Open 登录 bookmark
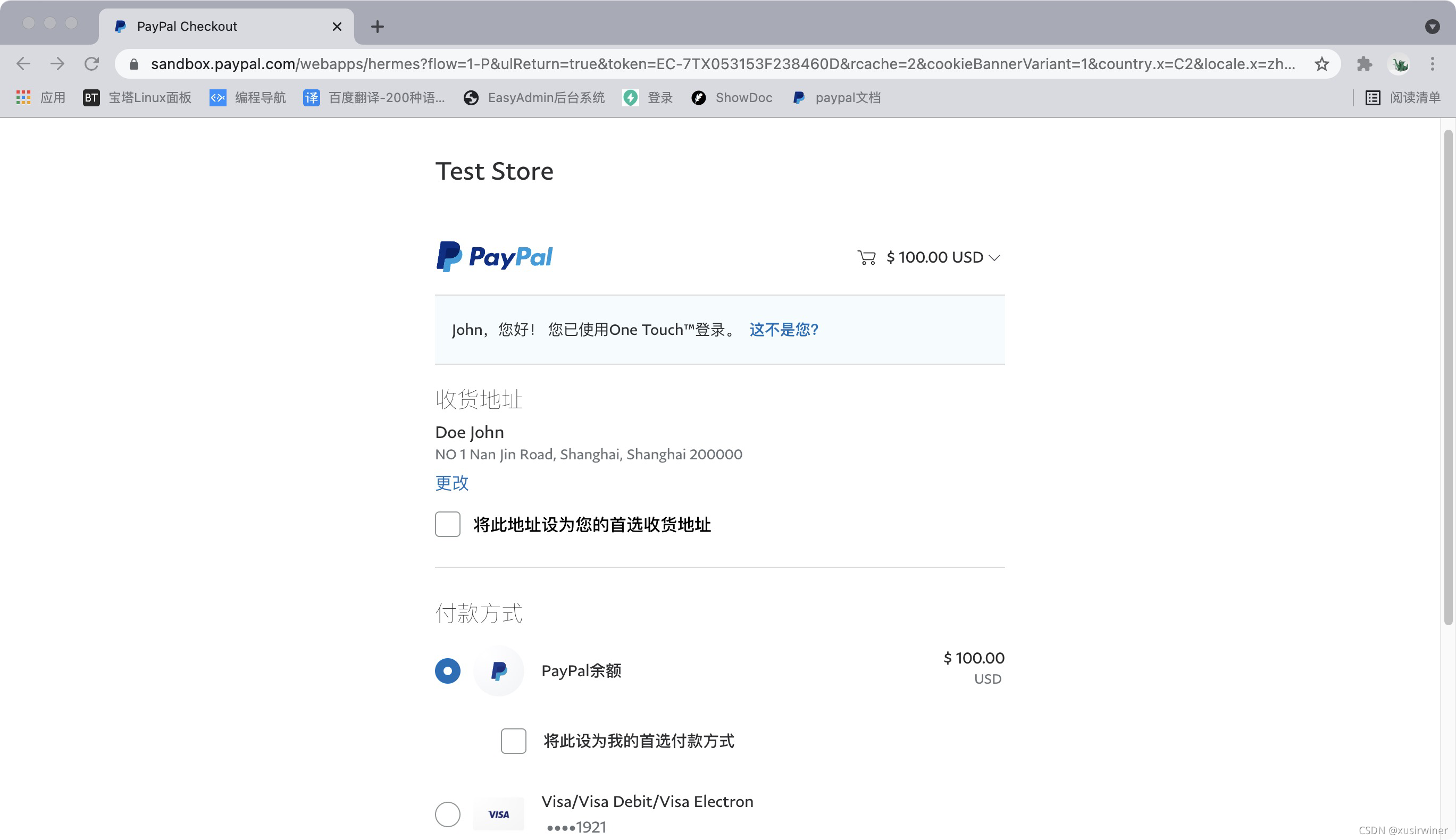The height and width of the screenshot is (840, 1456). [x=648, y=97]
